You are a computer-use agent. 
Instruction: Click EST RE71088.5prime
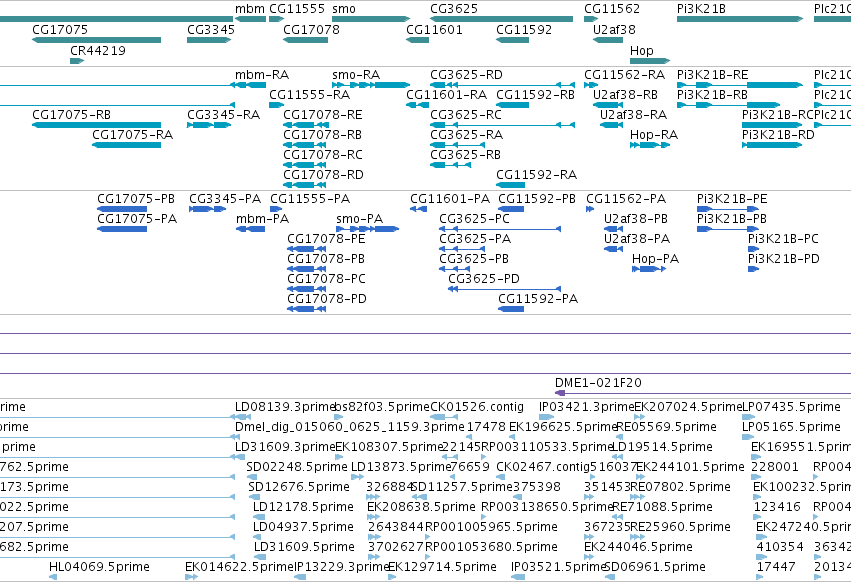click(618, 517)
